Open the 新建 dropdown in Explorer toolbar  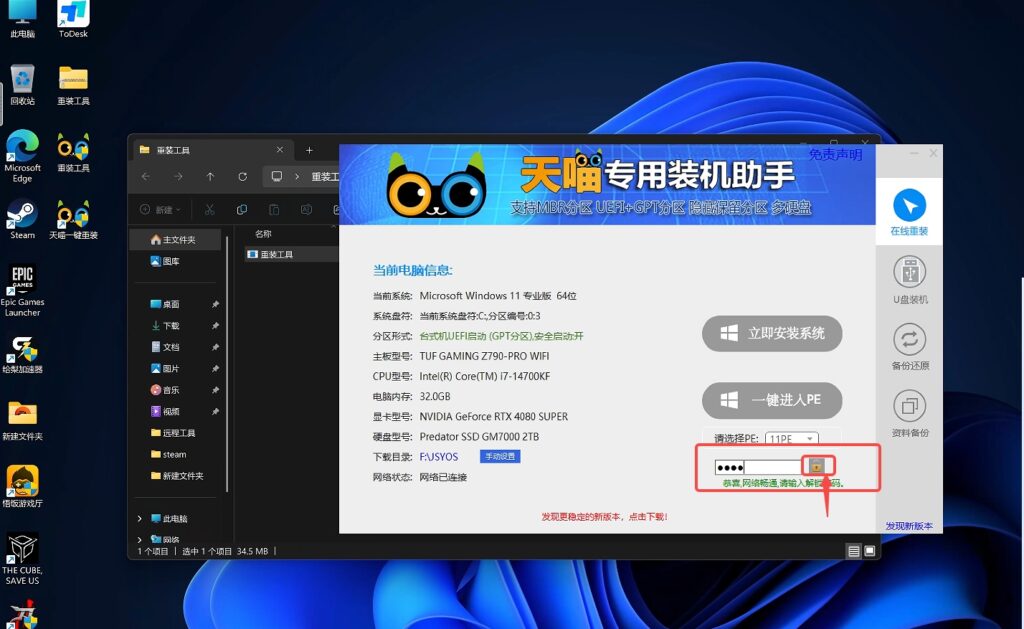point(161,210)
